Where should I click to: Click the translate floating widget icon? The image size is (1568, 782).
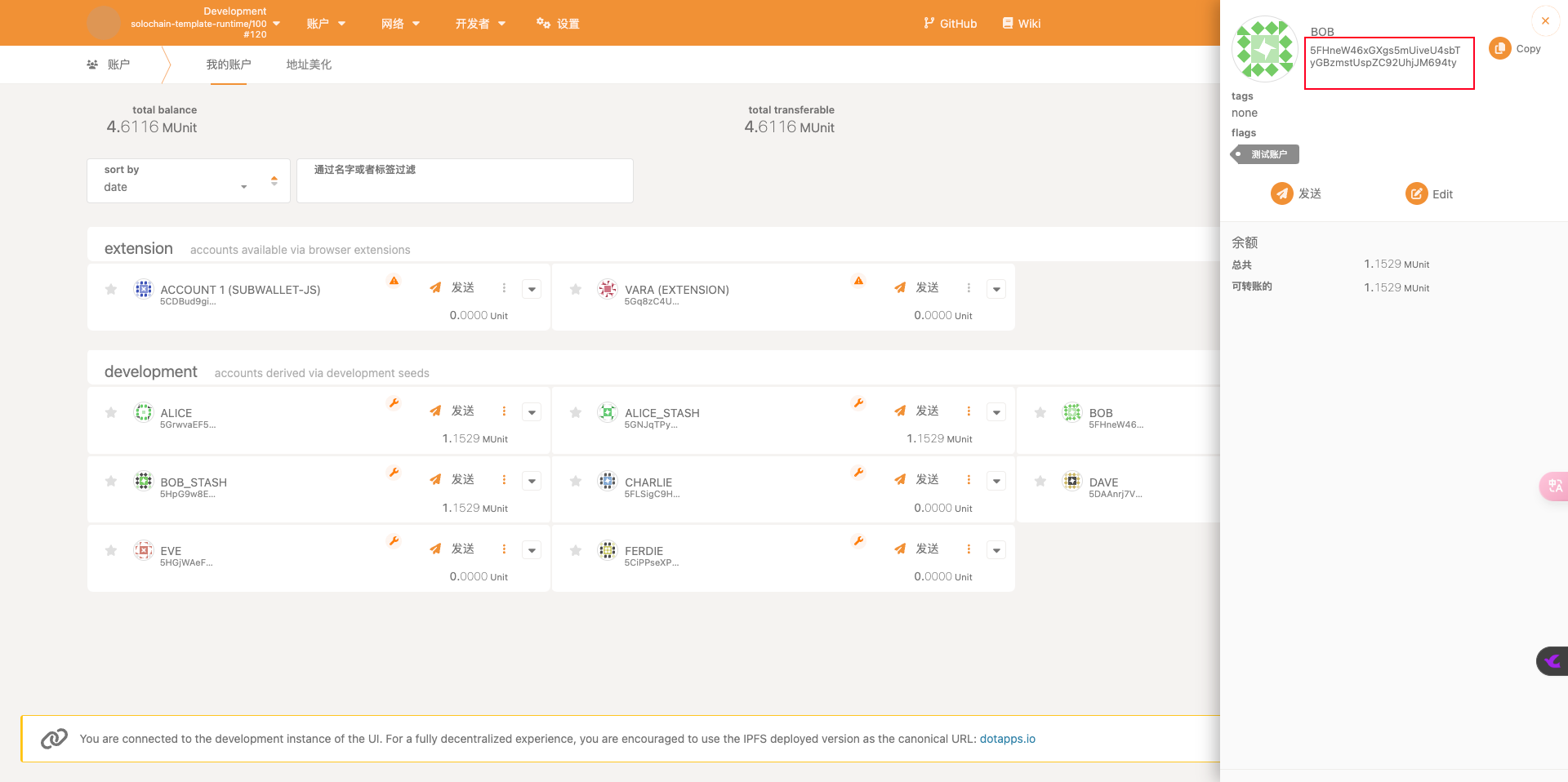(1554, 487)
